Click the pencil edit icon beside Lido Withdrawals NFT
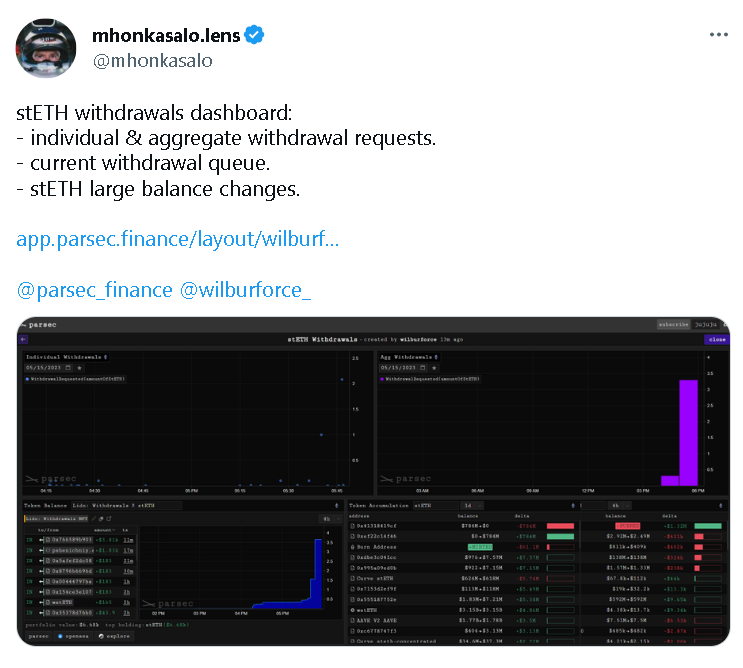Screen dimensions: 743x668 [94, 519]
